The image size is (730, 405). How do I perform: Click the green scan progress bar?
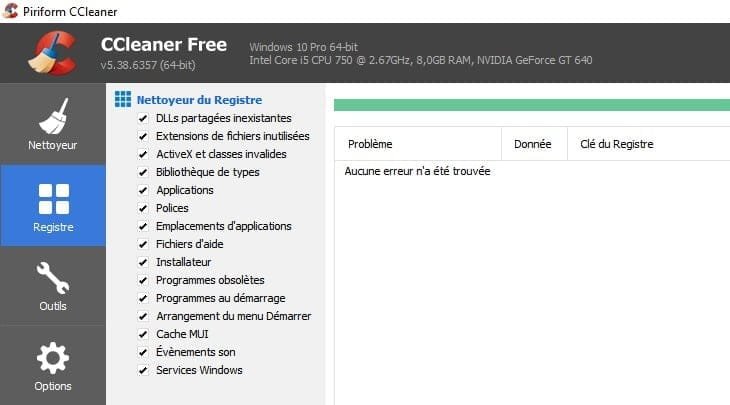point(532,105)
